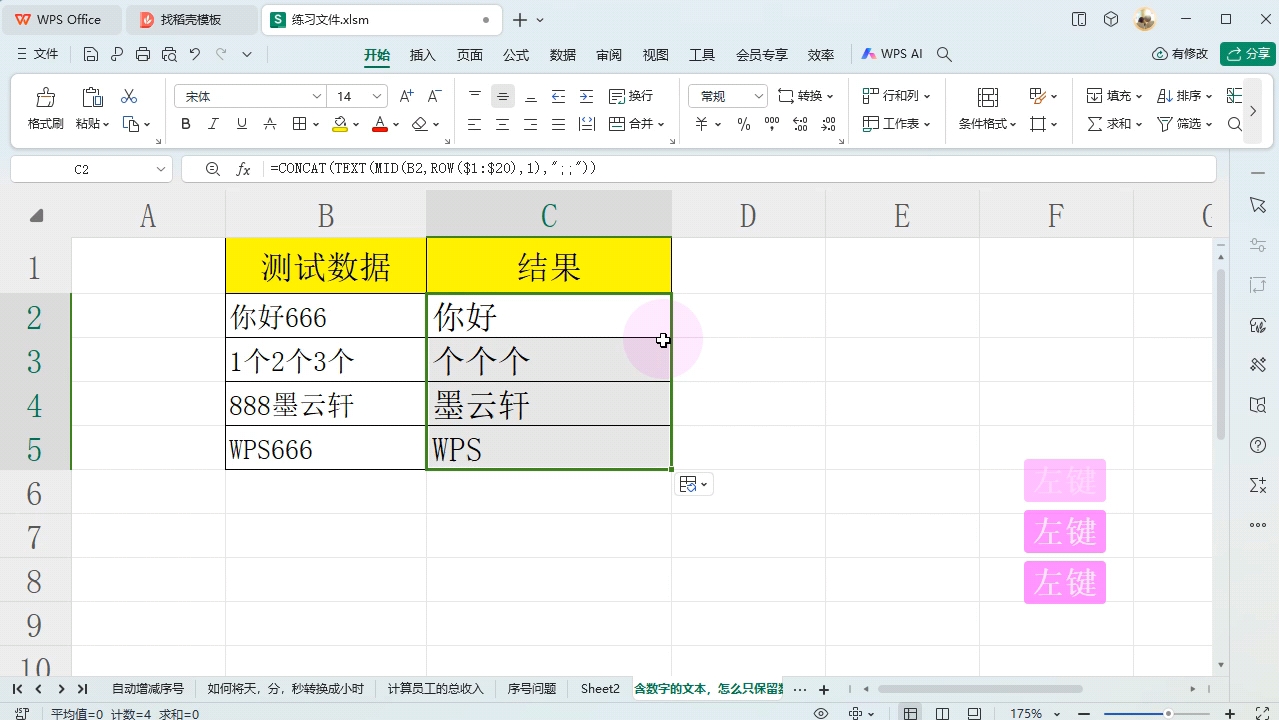The height and width of the screenshot is (720, 1279).
Task: Increase font size with A+ icon
Action: click(407, 96)
